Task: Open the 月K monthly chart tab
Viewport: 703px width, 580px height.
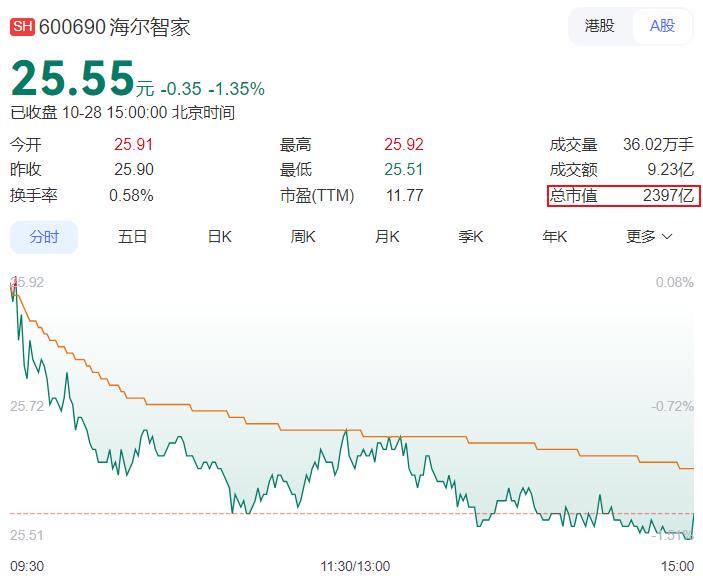Action: (387, 237)
